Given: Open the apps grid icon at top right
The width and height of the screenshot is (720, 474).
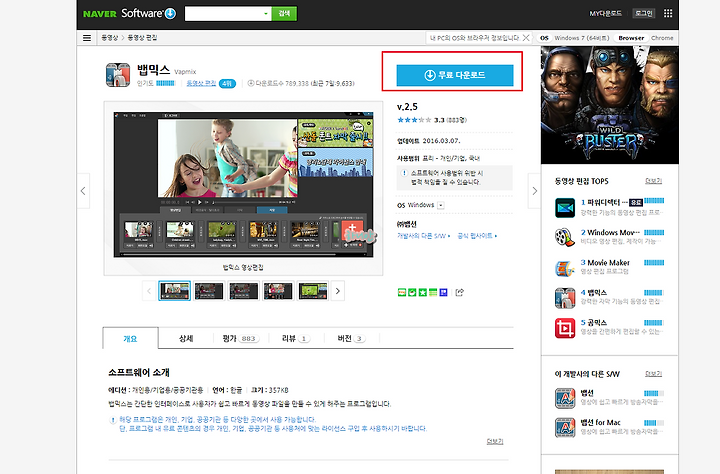Looking at the screenshot, I should click(x=668, y=13).
